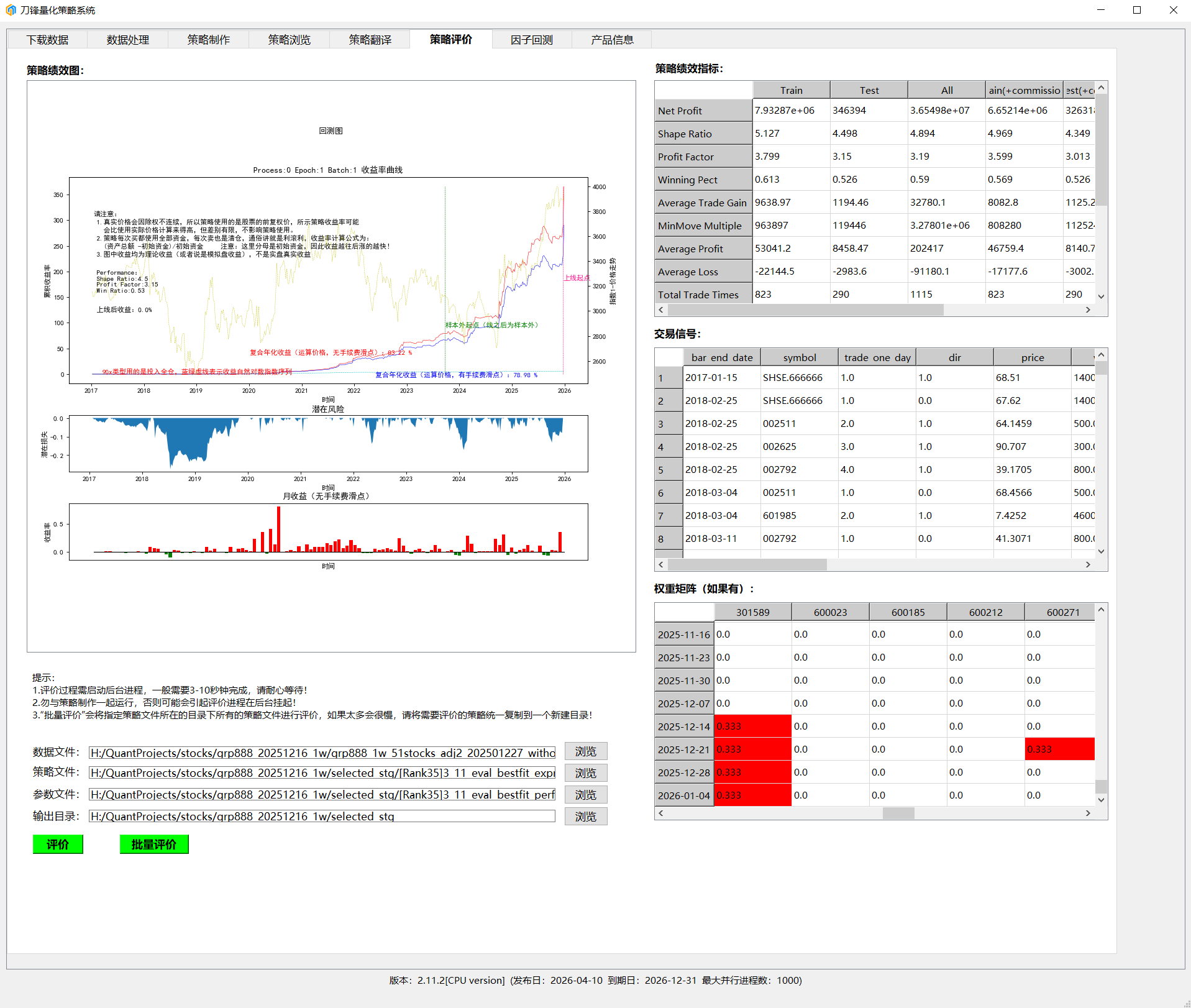This screenshot has height=1008, width=1191.
Task: Select the Net Profit row header
Action: tap(703, 111)
